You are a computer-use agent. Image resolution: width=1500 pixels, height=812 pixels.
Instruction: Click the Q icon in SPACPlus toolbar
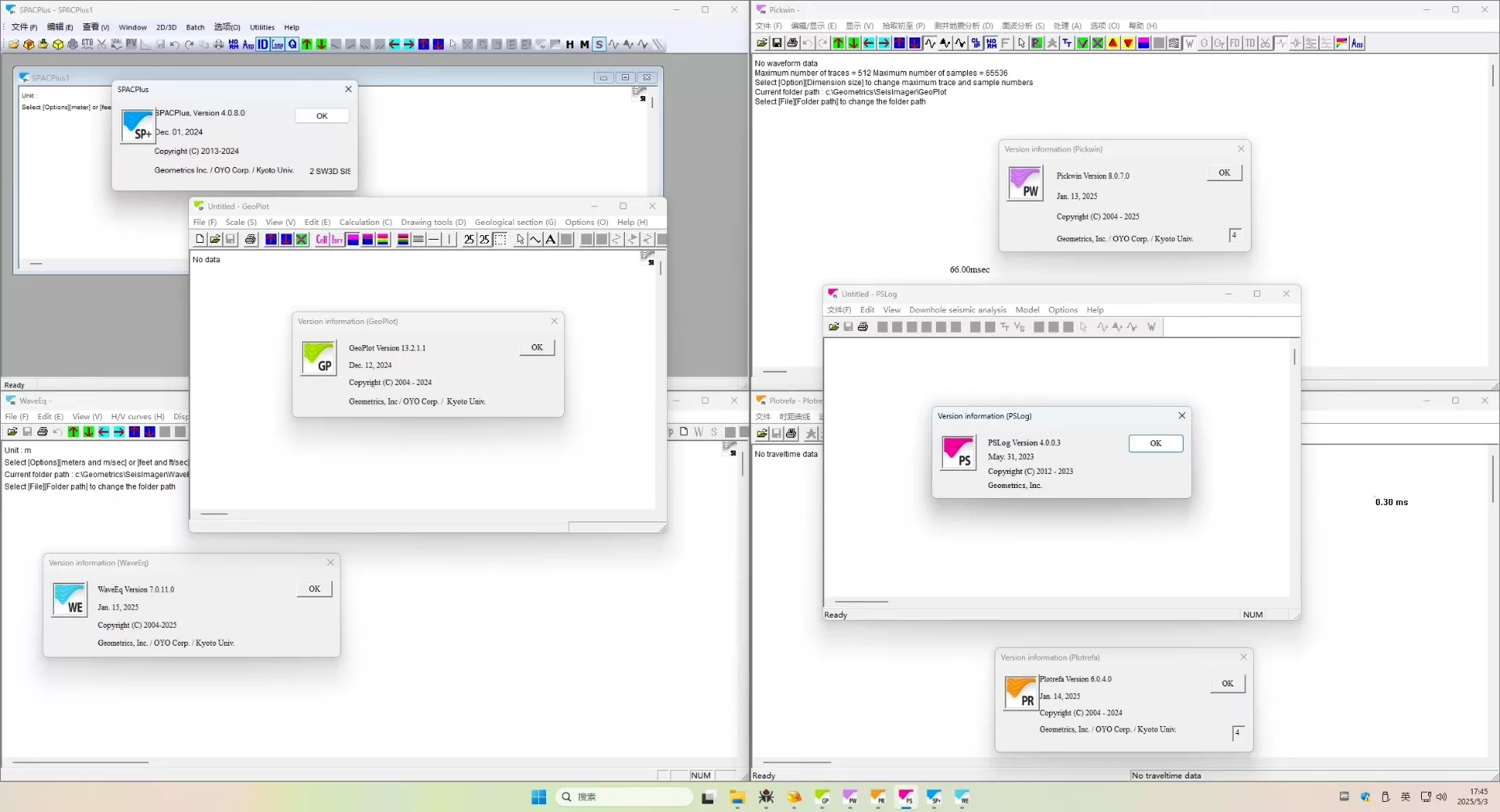[x=292, y=45]
